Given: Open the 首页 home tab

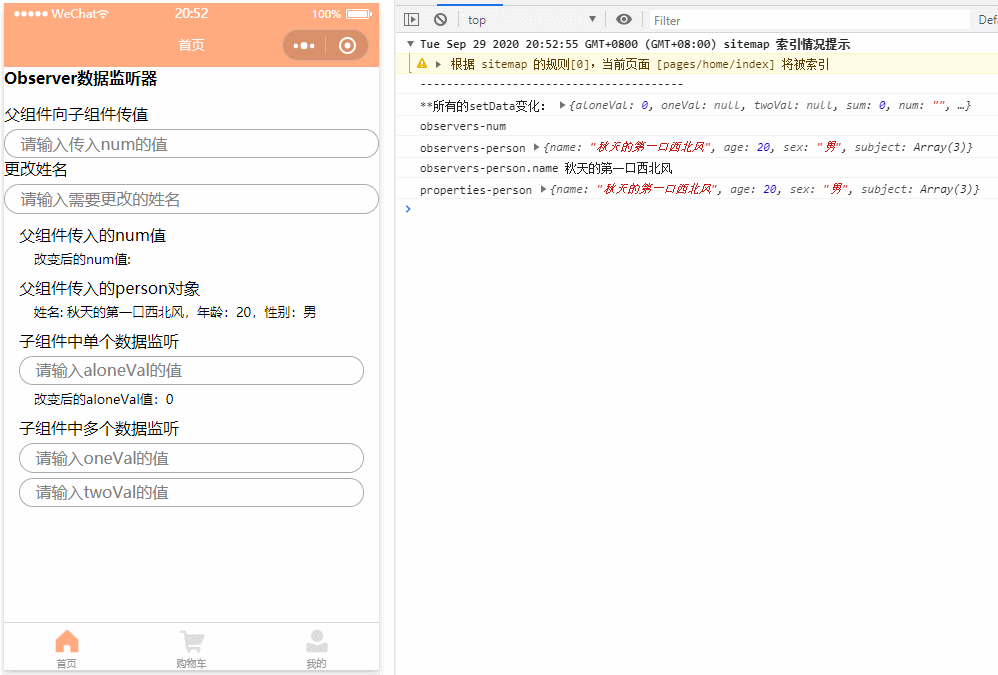Looking at the screenshot, I should pos(66,648).
